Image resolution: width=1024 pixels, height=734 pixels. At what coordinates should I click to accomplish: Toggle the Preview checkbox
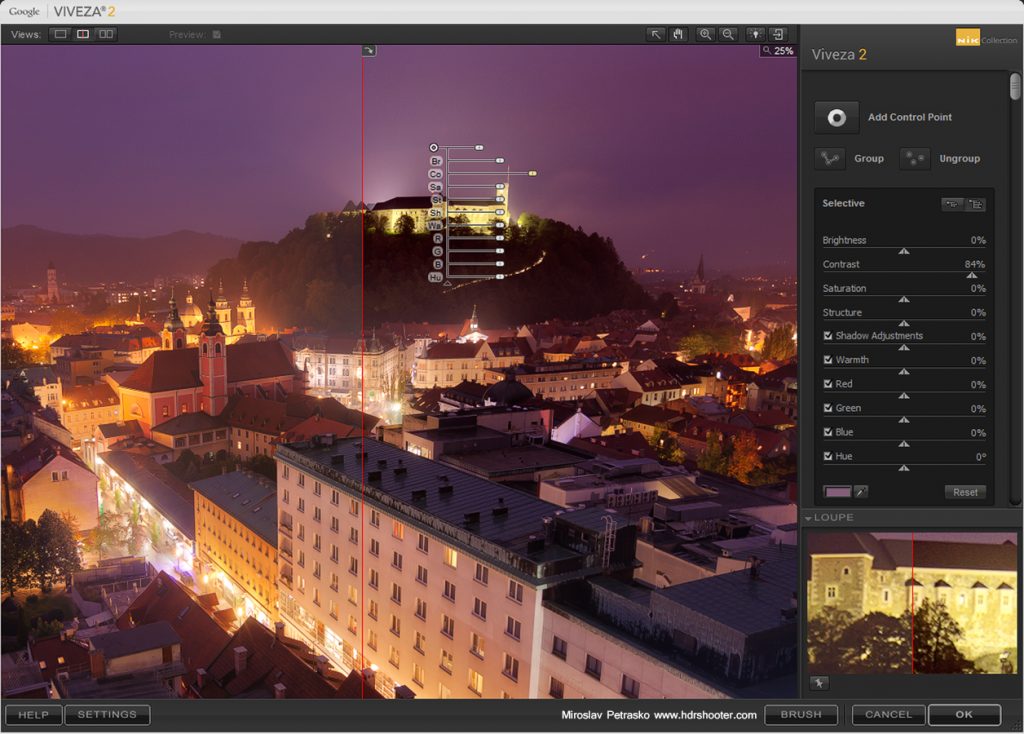coord(217,35)
